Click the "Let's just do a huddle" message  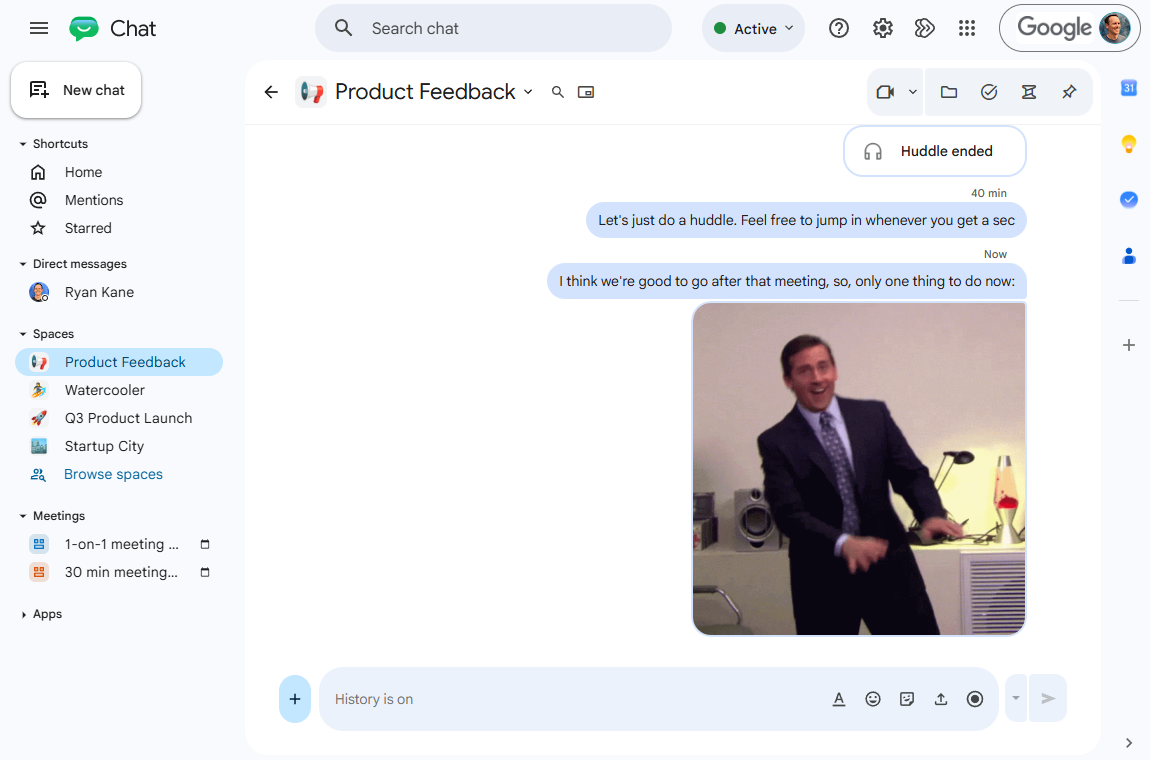click(806, 220)
